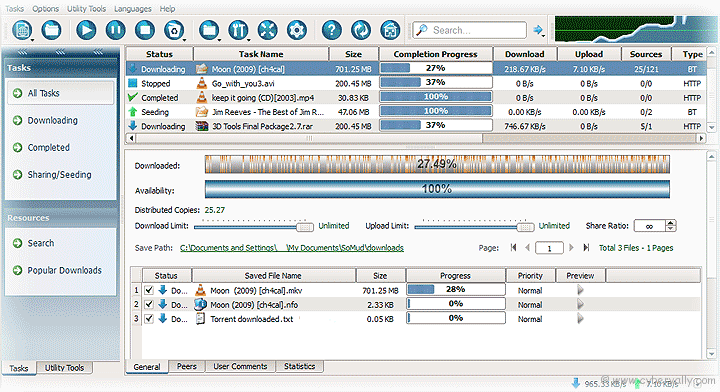Select the Moon (2009) [ch4cal] task row
Image resolution: width=720 pixels, height=392 pixels.
pyautogui.click(x=415, y=69)
